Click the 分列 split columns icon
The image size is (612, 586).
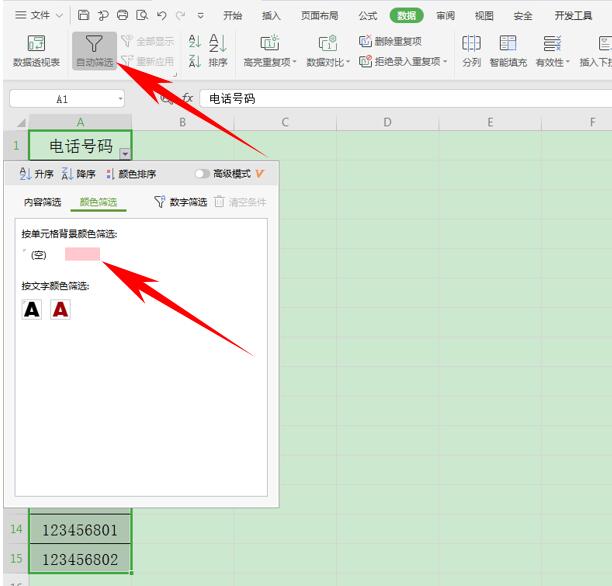tap(471, 43)
